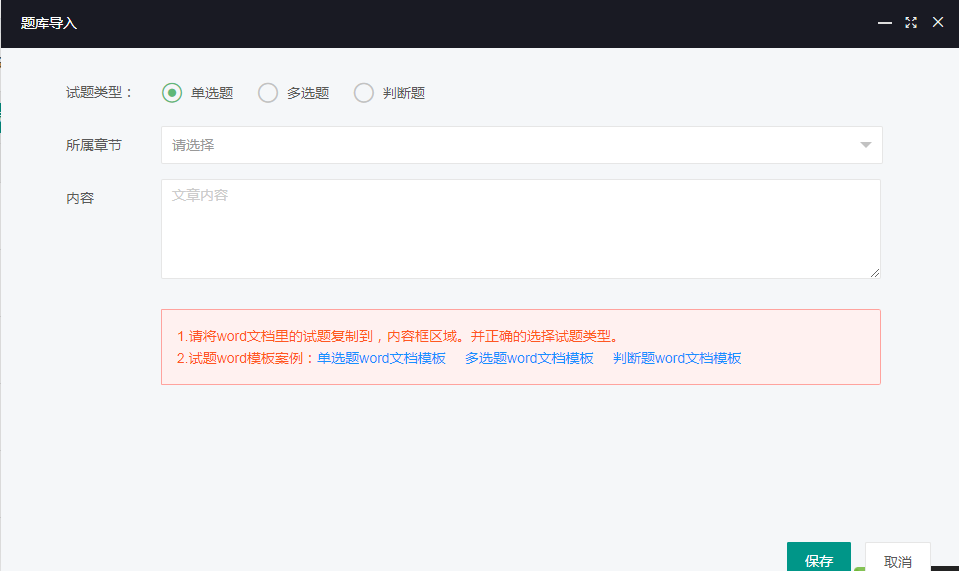Screen dimensions: 959x571
Task: Click instruction line starting 1.请将word文档里
Action: click(398, 336)
